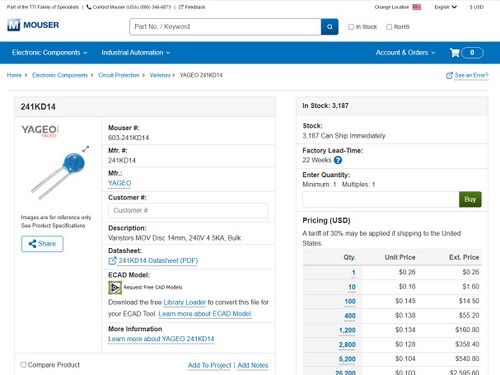
Task: Enable the In Stock checkbox
Action: tap(351, 27)
